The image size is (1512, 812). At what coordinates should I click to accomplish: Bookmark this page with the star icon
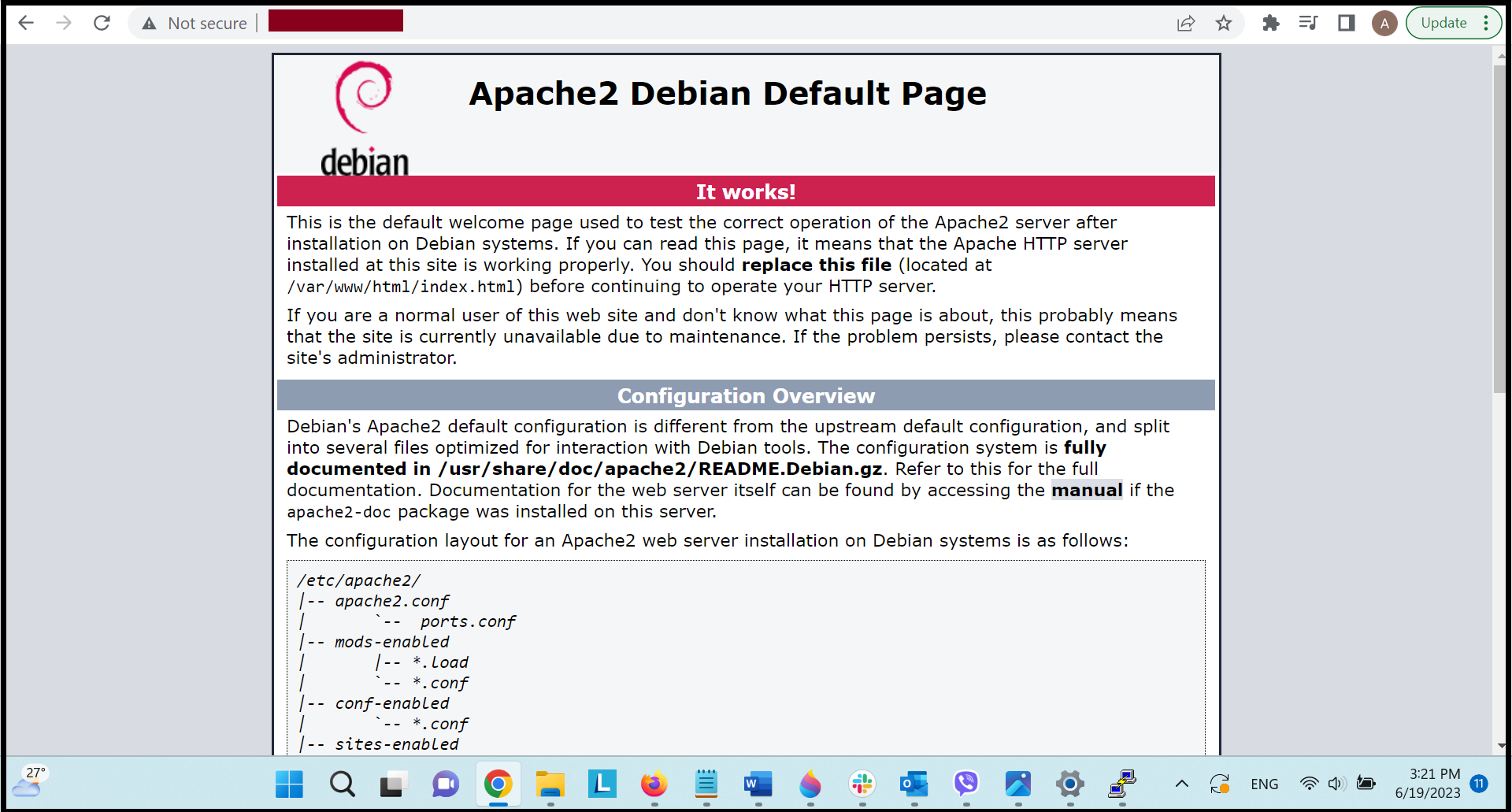point(1223,23)
